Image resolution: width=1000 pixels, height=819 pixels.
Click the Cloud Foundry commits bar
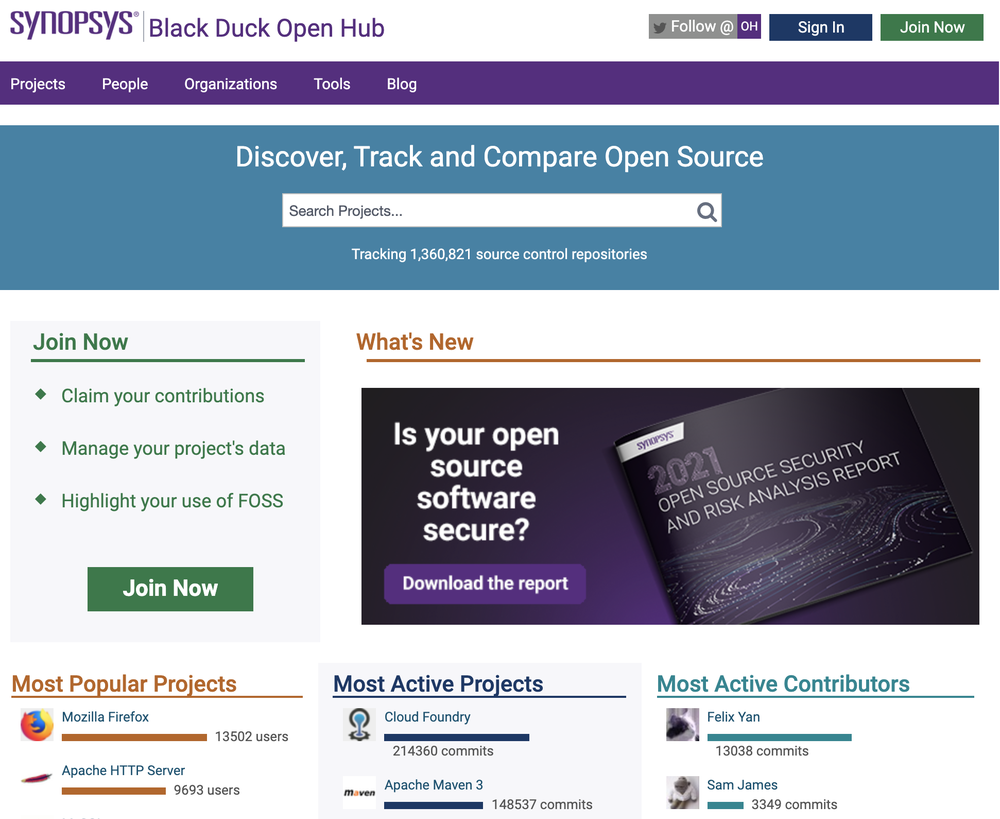click(x=457, y=737)
